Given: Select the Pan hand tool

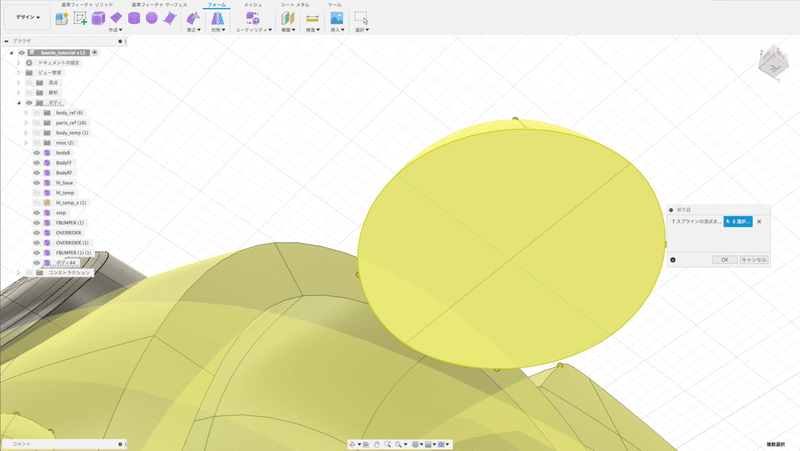Looking at the screenshot, I should (377, 444).
